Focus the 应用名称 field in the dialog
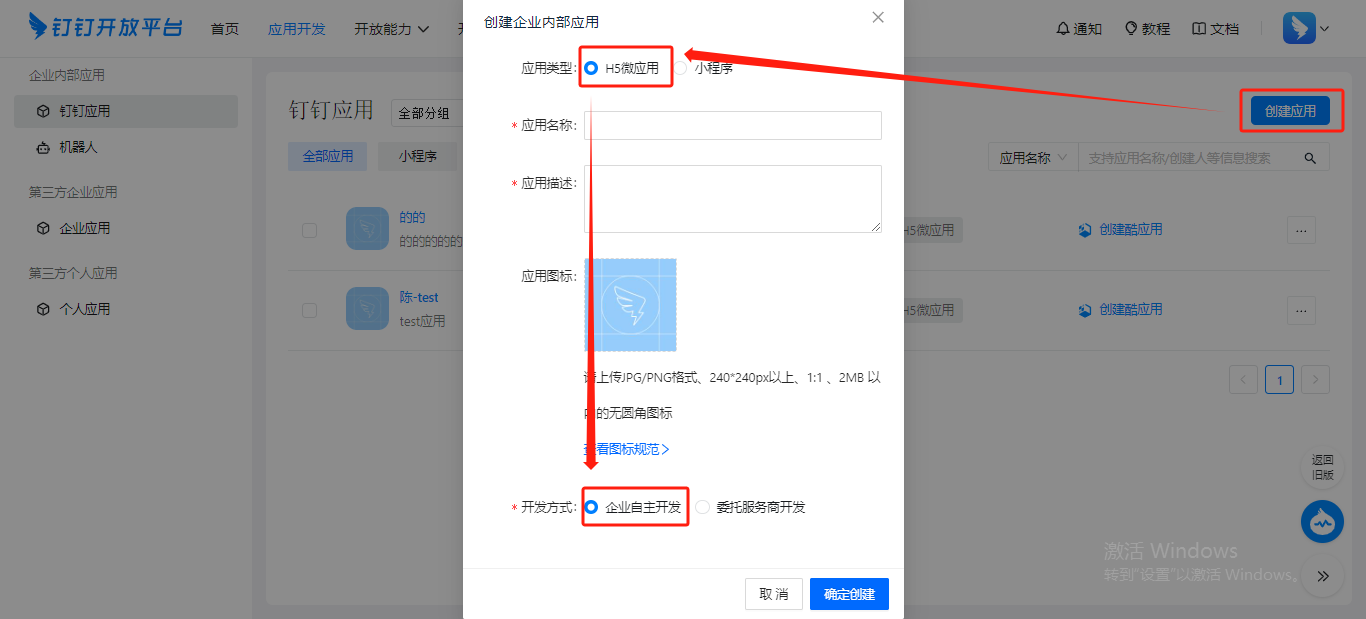The width and height of the screenshot is (1366, 619). coord(733,125)
